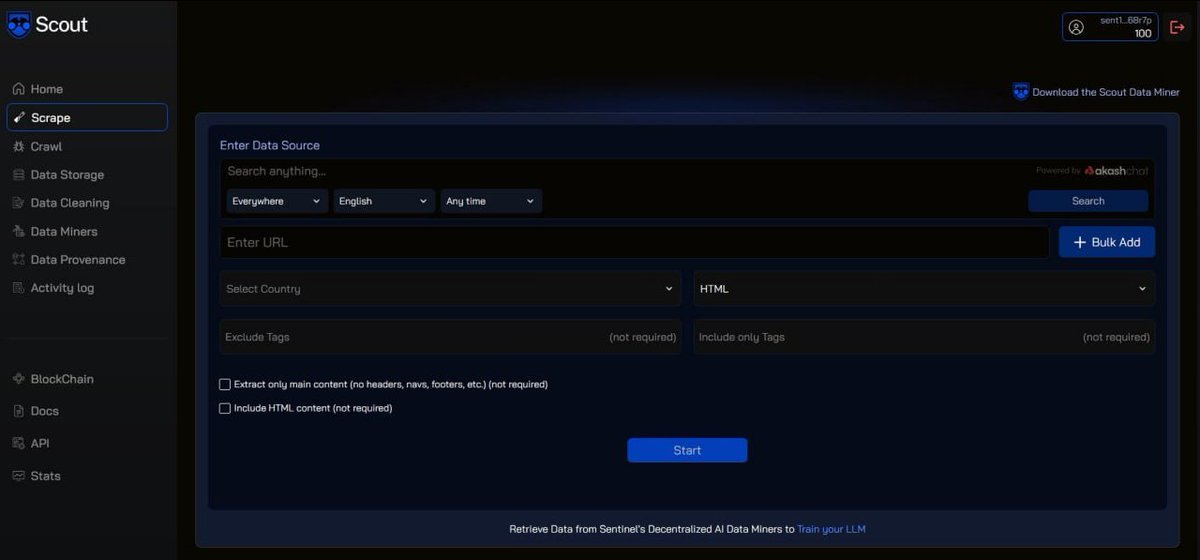Click the Home house icon
1200x560 pixels.
coord(18,89)
